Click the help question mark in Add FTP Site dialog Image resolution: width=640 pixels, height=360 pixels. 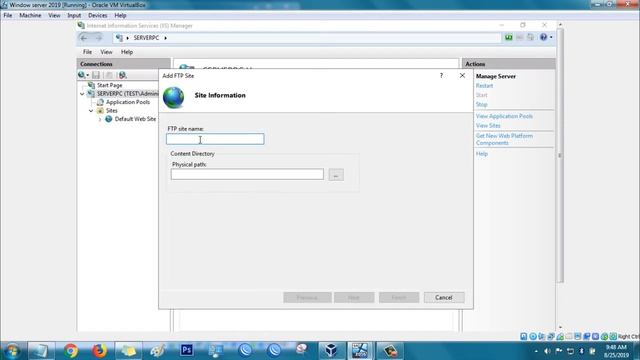(x=441, y=76)
